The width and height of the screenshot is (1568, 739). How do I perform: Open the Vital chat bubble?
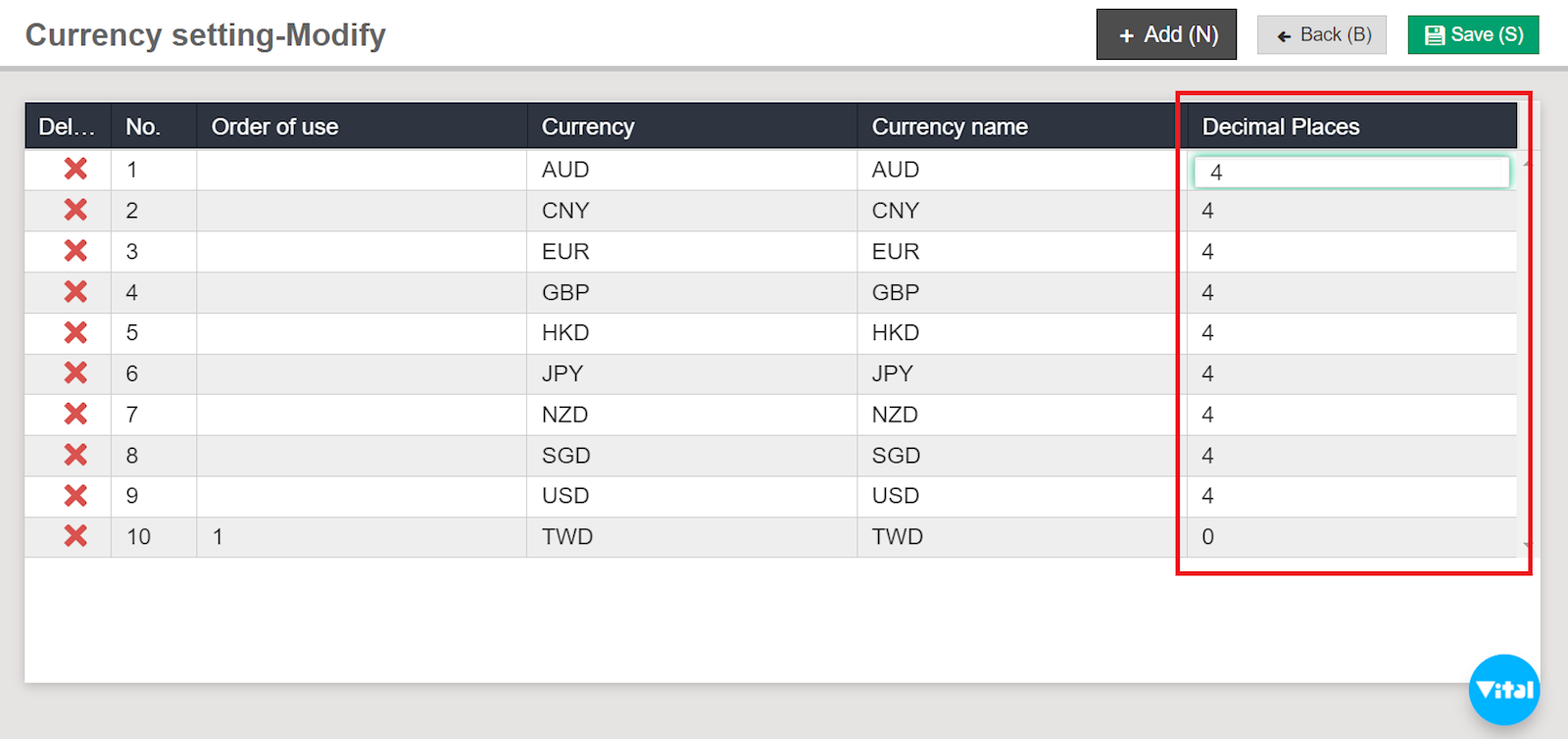point(1503,689)
